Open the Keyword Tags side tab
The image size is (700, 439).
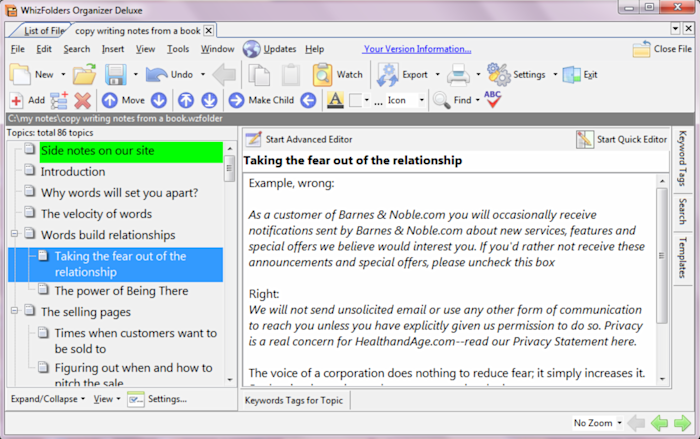coord(682,159)
